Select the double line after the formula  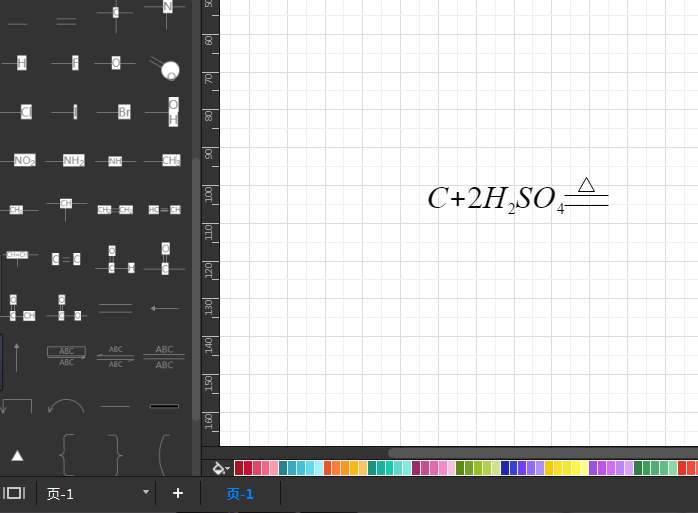pyautogui.click(x=586, y=200)
